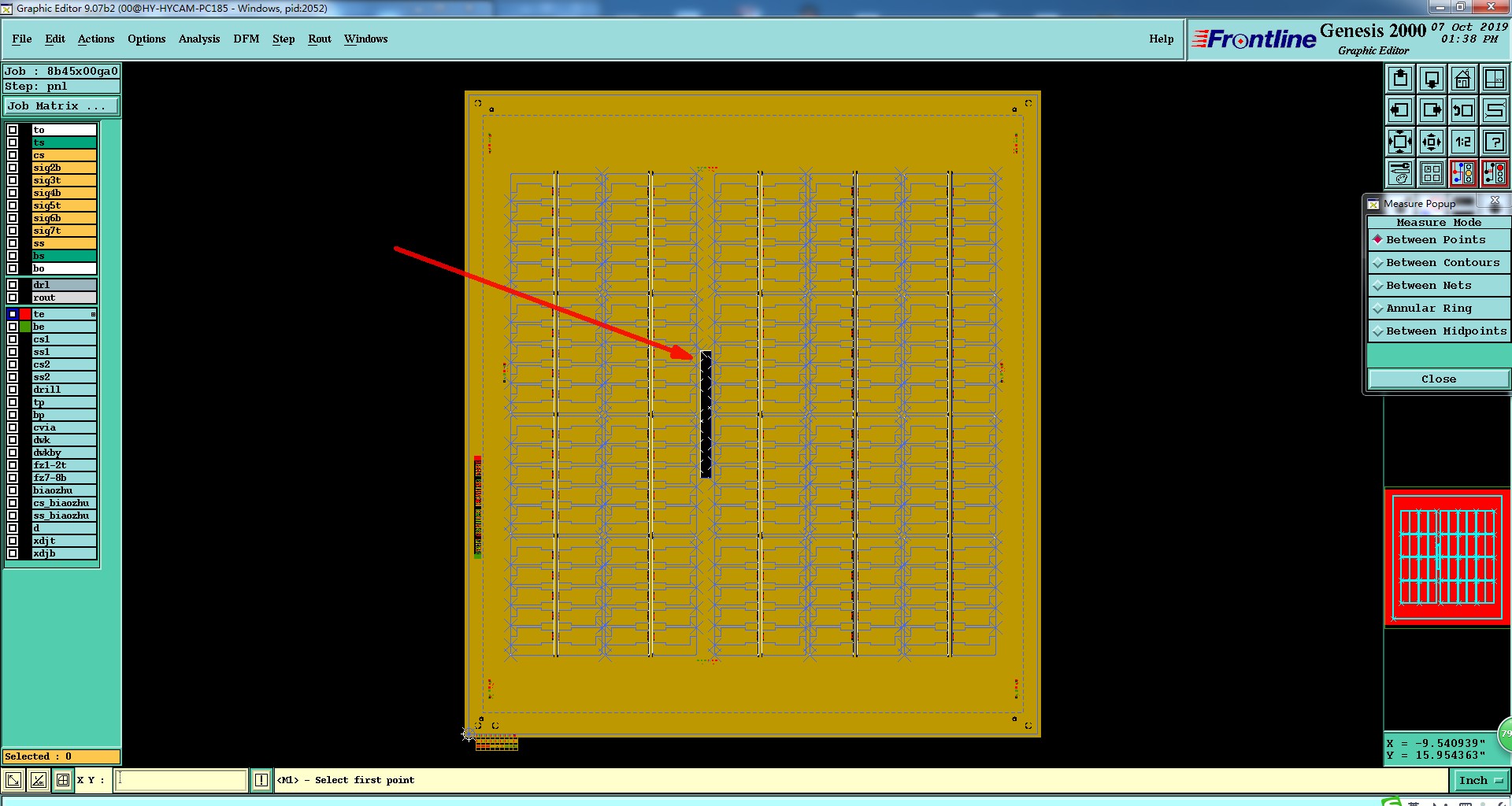This screenshot has width=1512, height=806.
Task: Select Between Nets measure mode
Action: [1439, 285]
